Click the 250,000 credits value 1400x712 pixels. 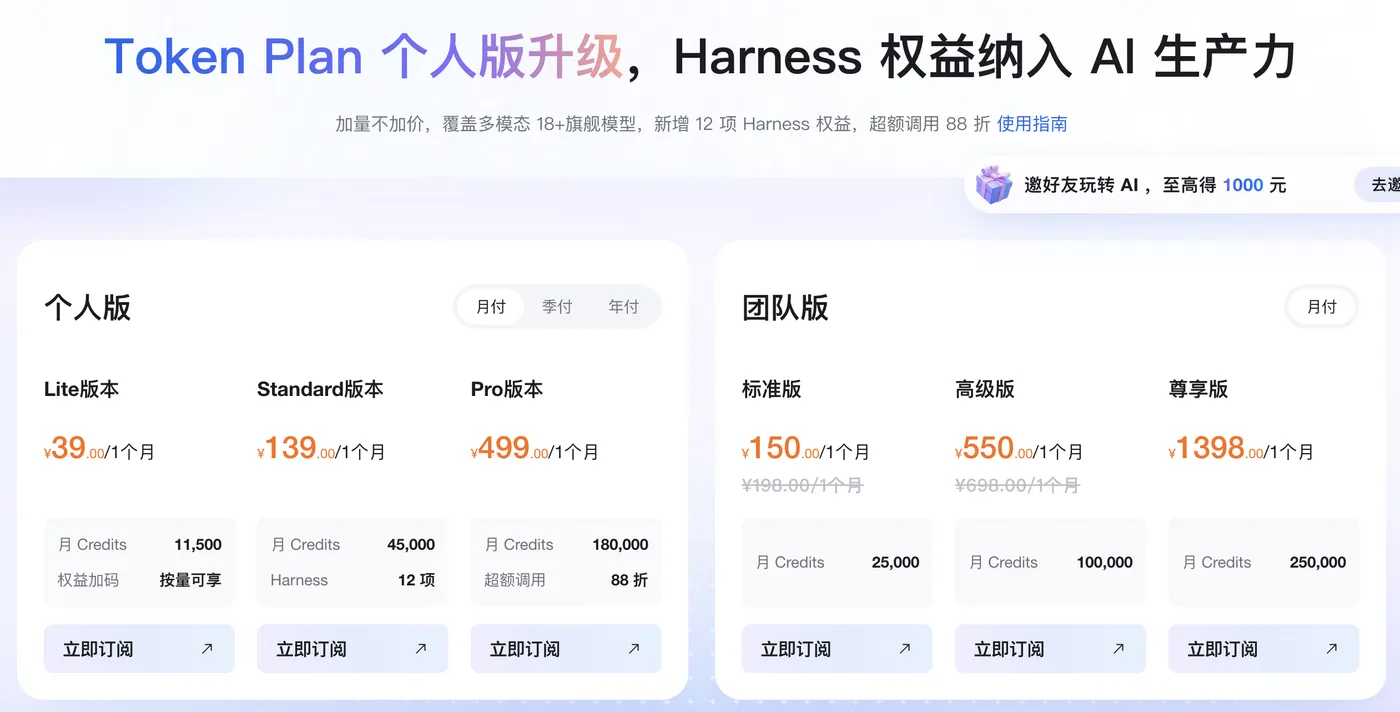tap(1318, 563)
